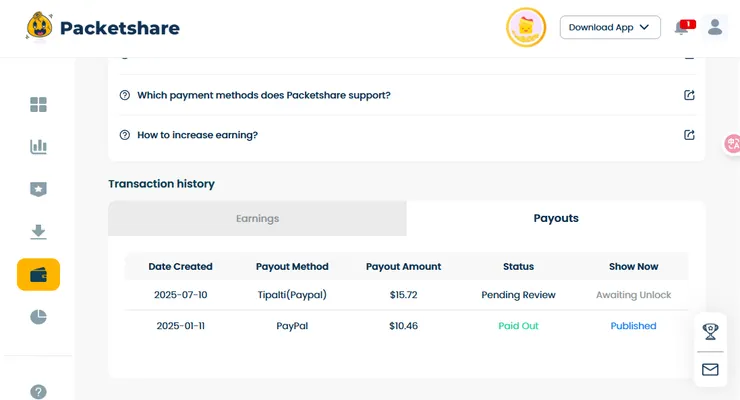
Task: Click the Published link for PayPal payout
Action: (633, 326)
